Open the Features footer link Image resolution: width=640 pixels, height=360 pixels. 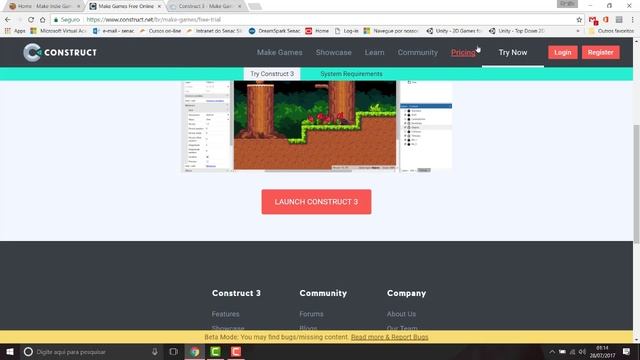click(x=225, y=314)
